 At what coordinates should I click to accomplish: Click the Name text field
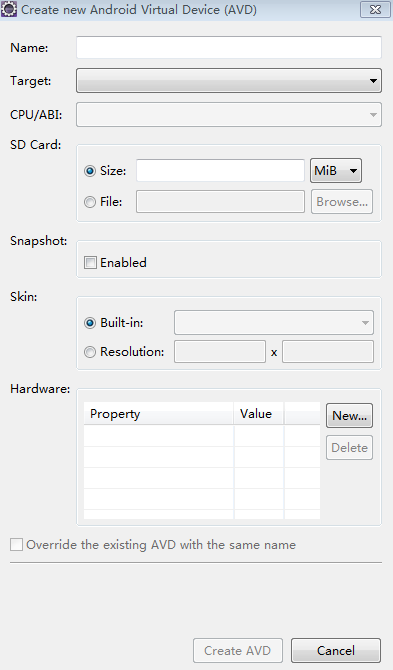point(229,47)
